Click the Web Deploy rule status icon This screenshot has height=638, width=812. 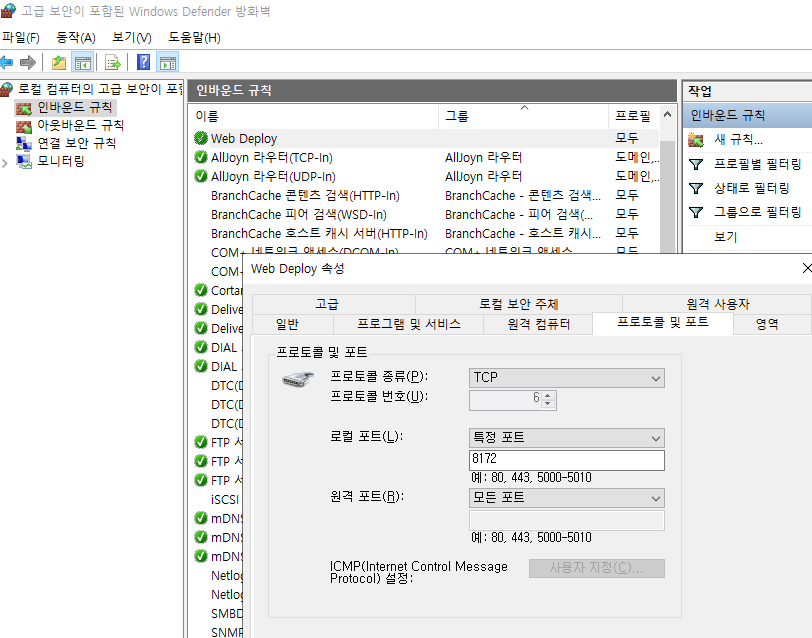(x=200, y=138)
